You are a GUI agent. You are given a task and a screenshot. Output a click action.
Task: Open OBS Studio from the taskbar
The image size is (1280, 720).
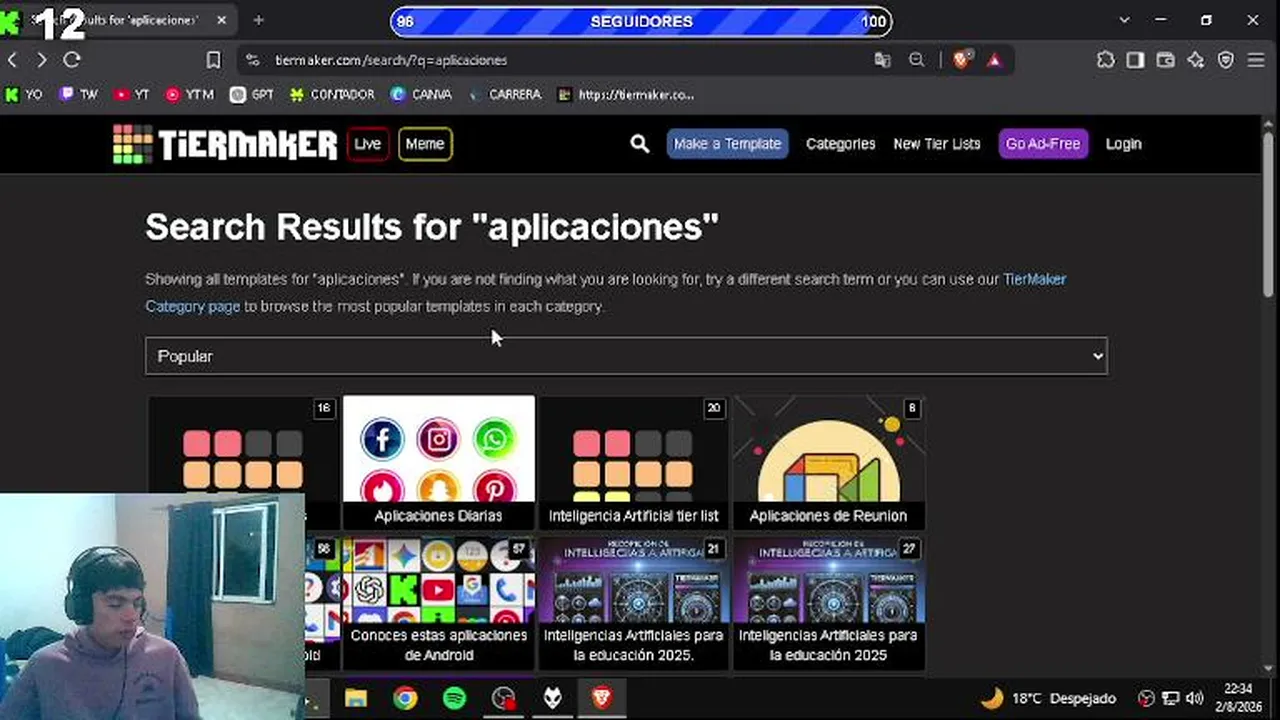tap(503, 697)
